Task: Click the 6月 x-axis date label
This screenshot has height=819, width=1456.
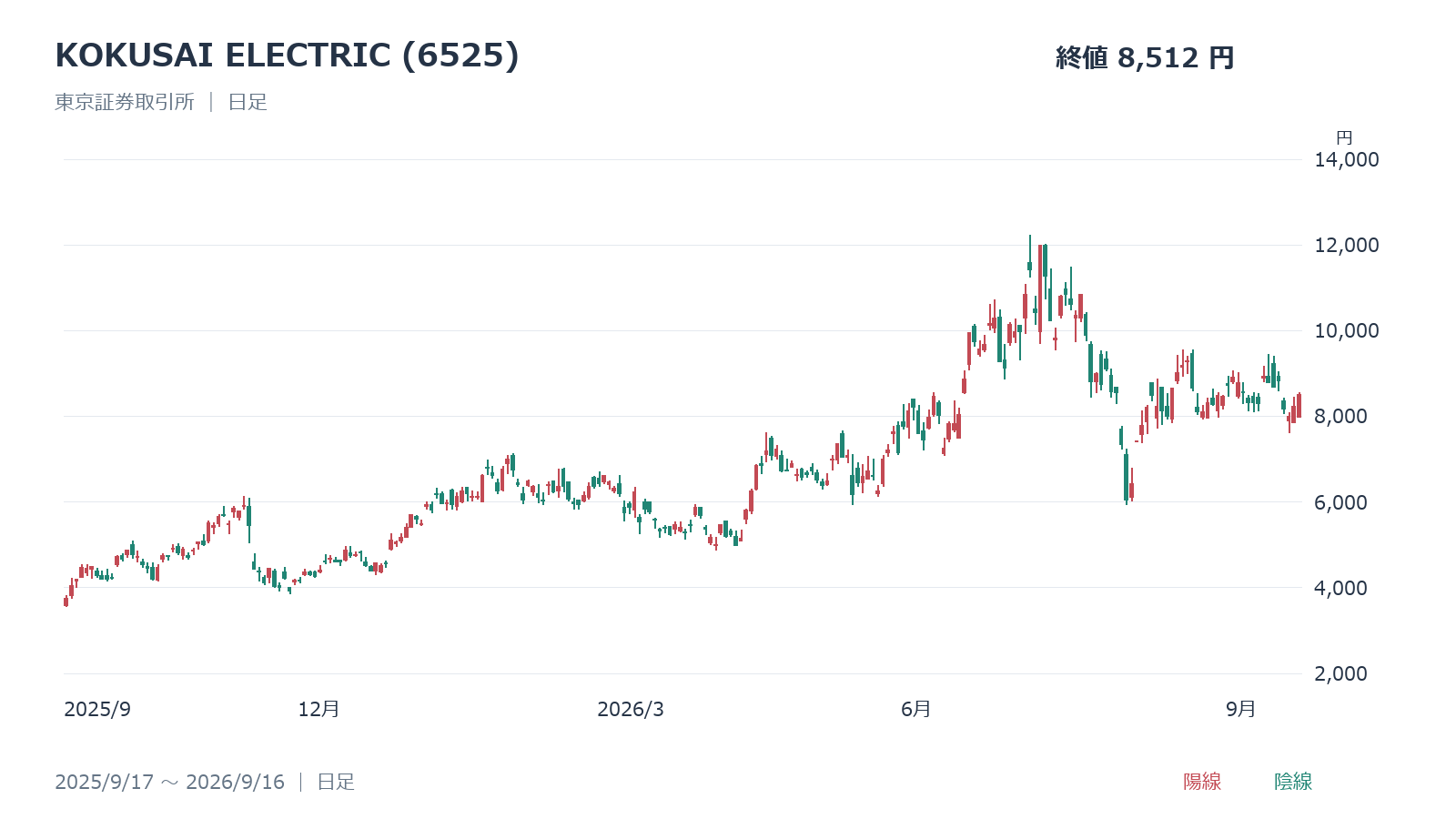Action: pos(916,709)
